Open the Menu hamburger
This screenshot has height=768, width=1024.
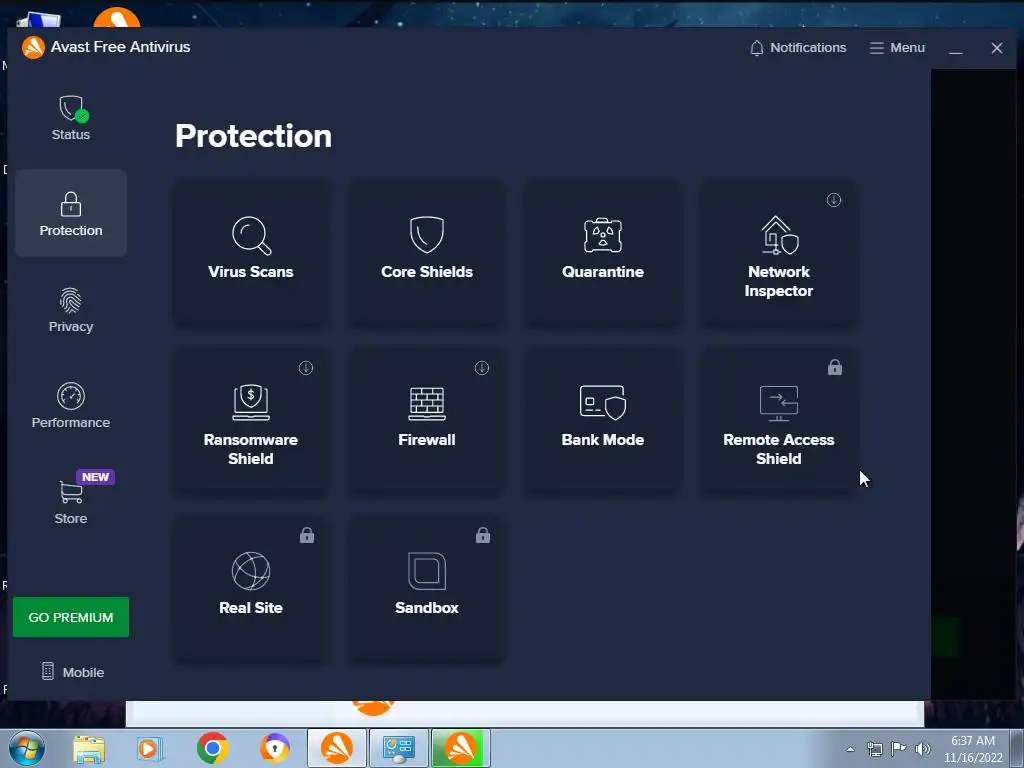point(897,48)
